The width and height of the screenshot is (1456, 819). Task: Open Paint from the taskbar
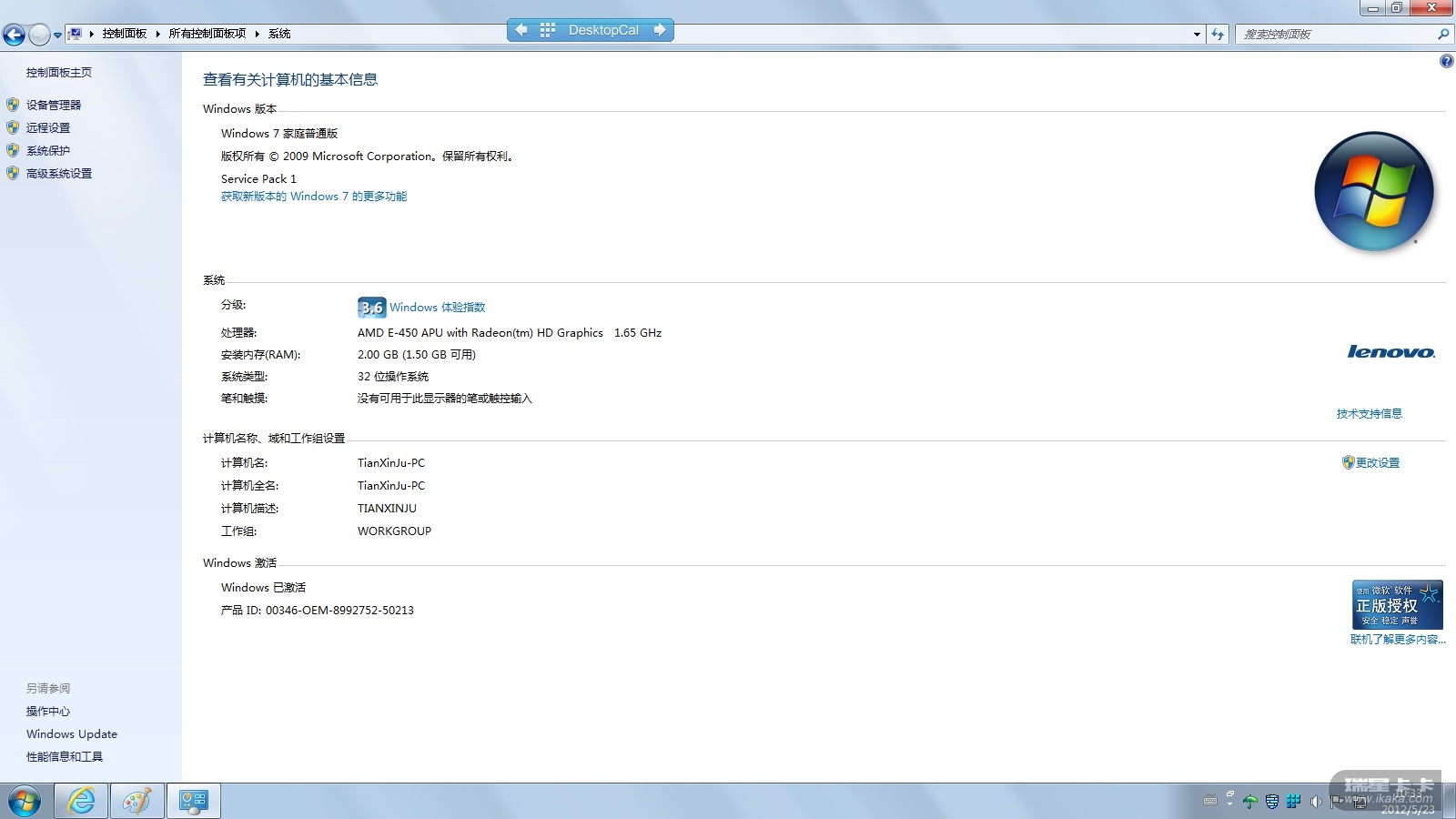click(x=137, y=801)
